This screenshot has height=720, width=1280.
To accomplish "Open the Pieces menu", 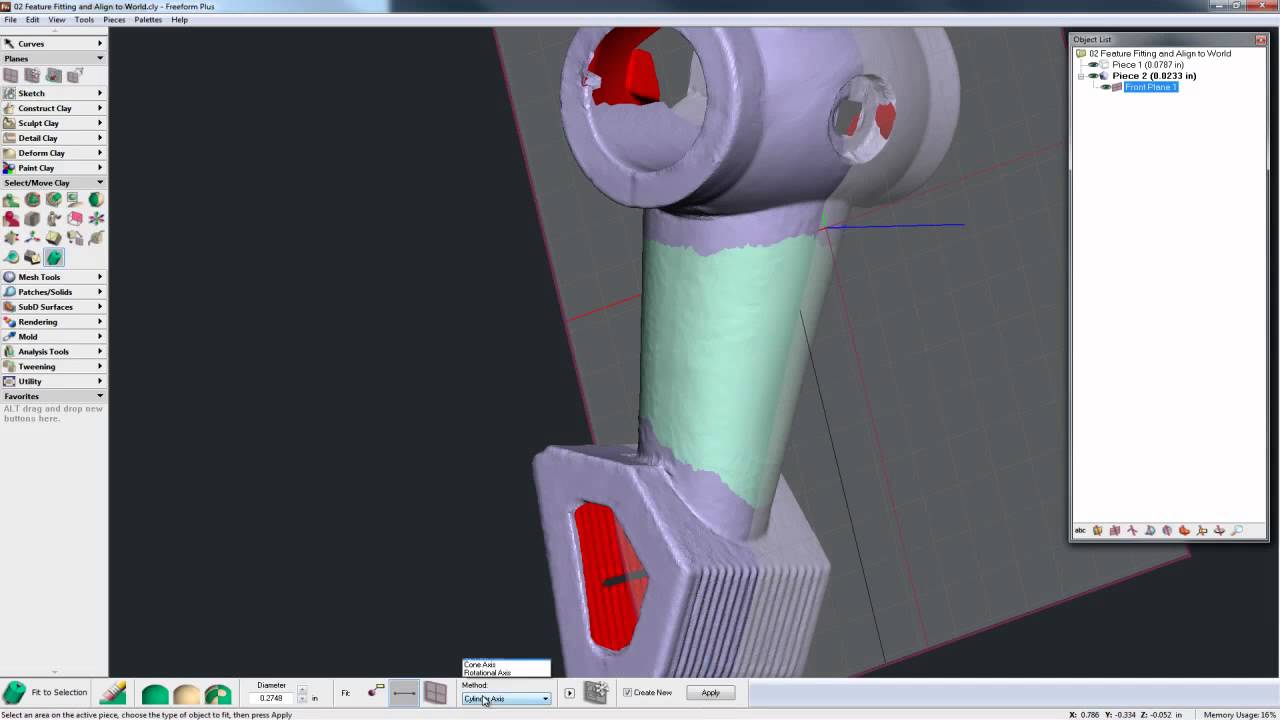I will tap(114, 20).
